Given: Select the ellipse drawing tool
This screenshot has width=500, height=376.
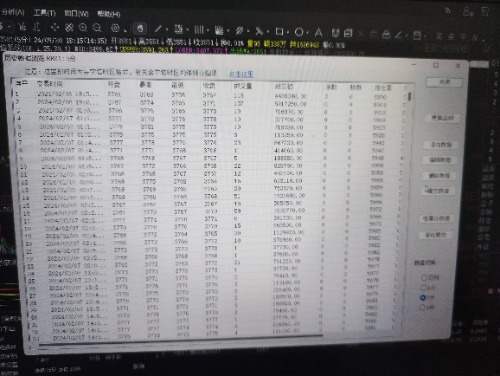Looking at the screenshot, I should point(299,32).
